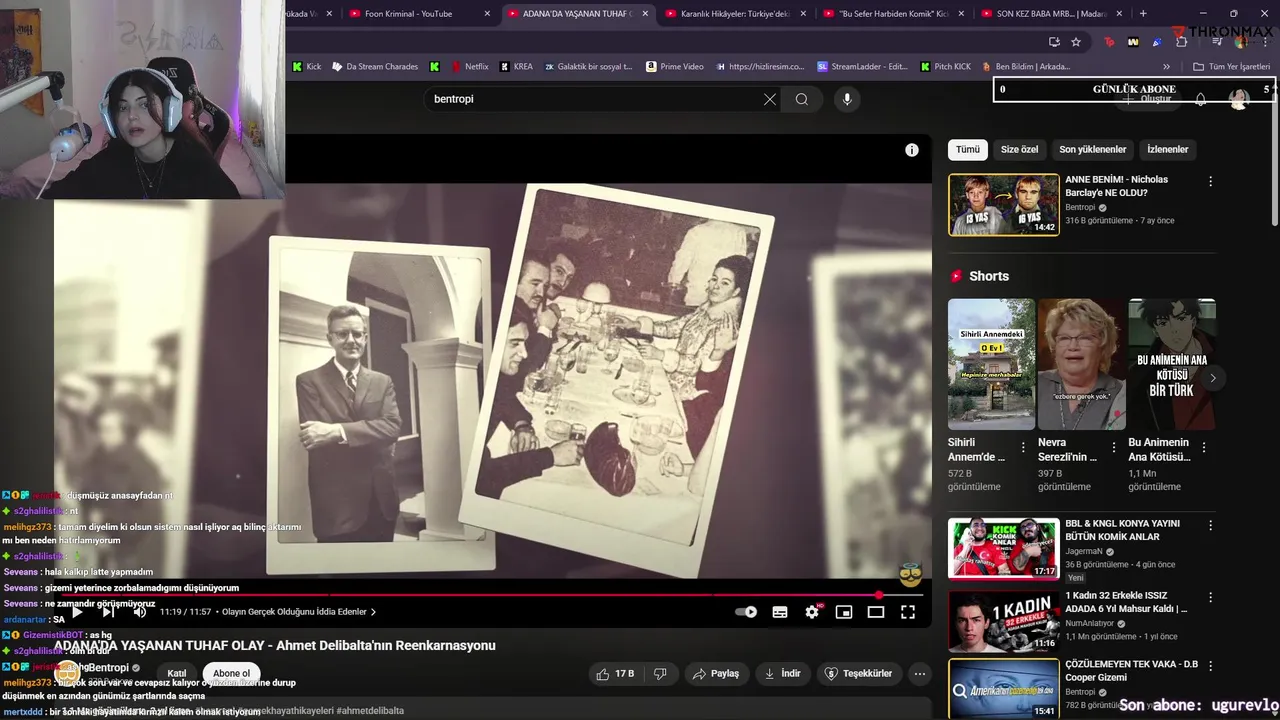The width and height of the screenshot is (1280, 720).
Task: Open player settings gear
Action: pyautogui.click(x=812, y=612)
